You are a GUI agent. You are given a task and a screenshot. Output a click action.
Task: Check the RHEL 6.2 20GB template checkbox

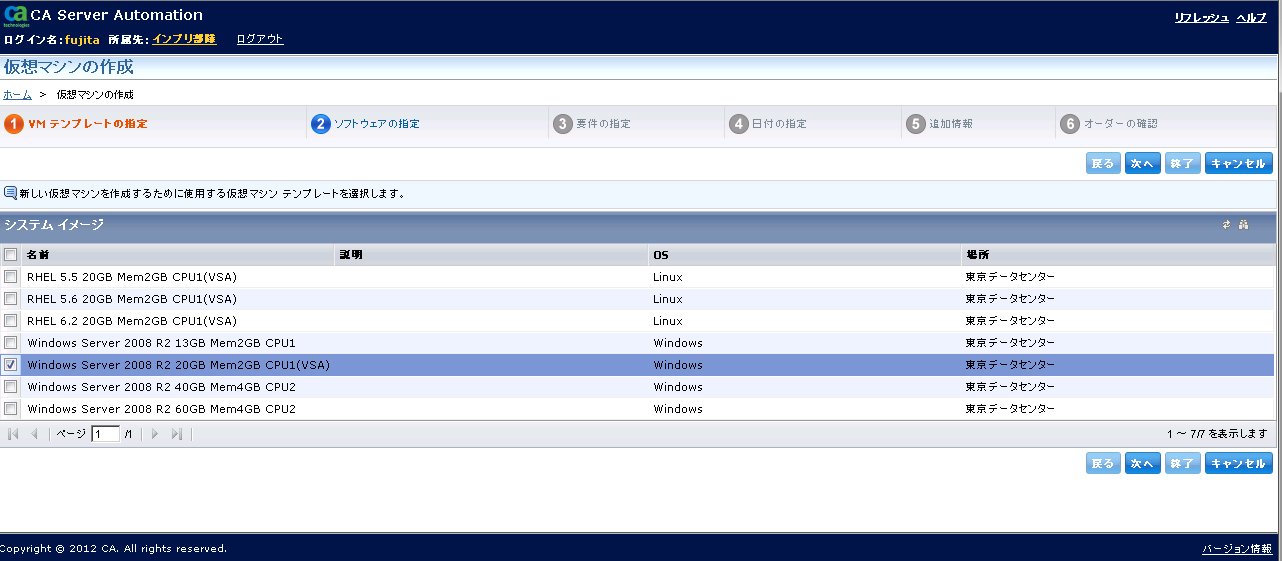tap(11, 321)
